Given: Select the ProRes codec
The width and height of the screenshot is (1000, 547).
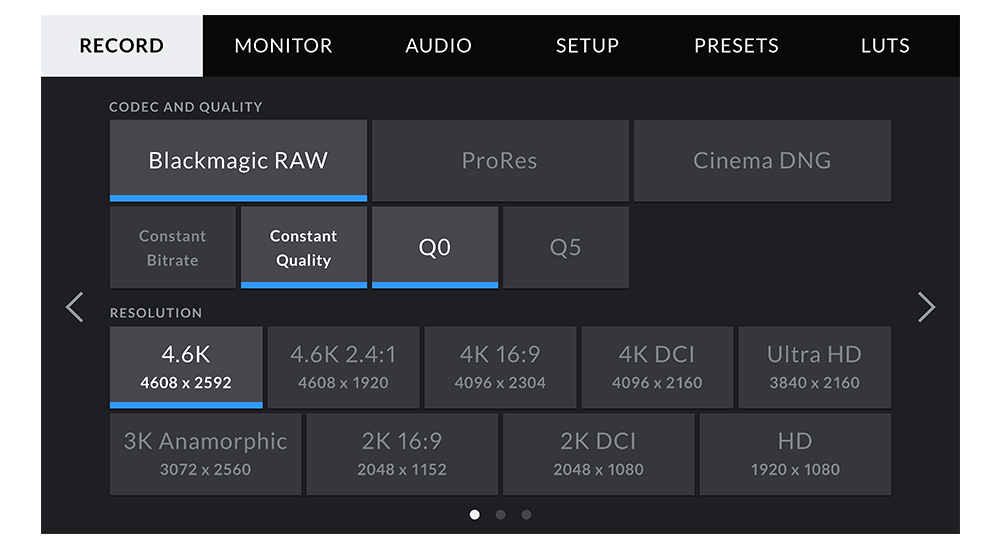Looking at the screenshot, I should 500,161.
